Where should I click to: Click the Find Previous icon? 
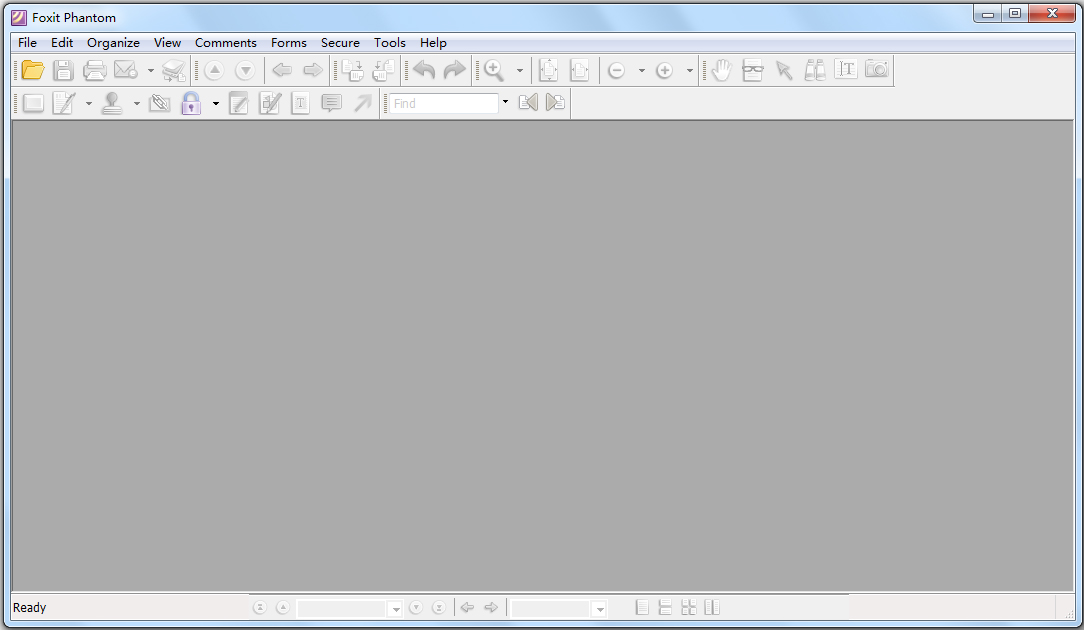coord(527,102)
